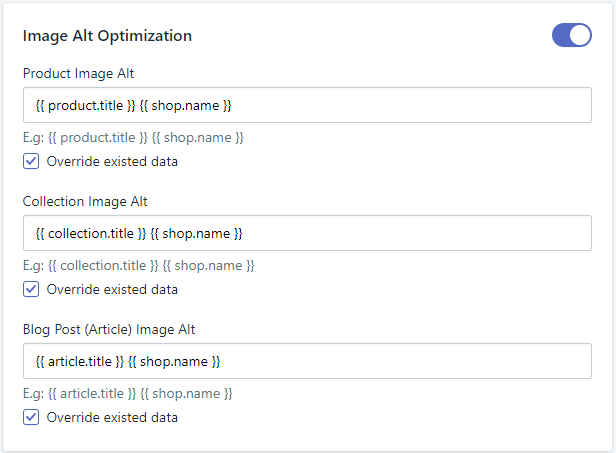The image size is (616, 453).
Task: Click the example text below Product Image Alt field
Action: [x=133, y=137]
